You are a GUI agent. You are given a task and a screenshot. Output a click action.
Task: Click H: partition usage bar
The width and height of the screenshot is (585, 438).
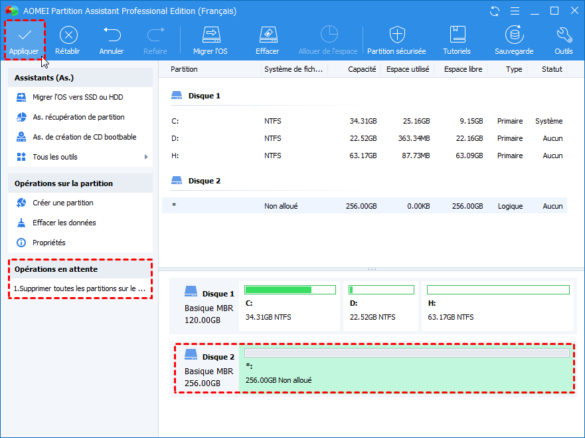tap(498, 290)
